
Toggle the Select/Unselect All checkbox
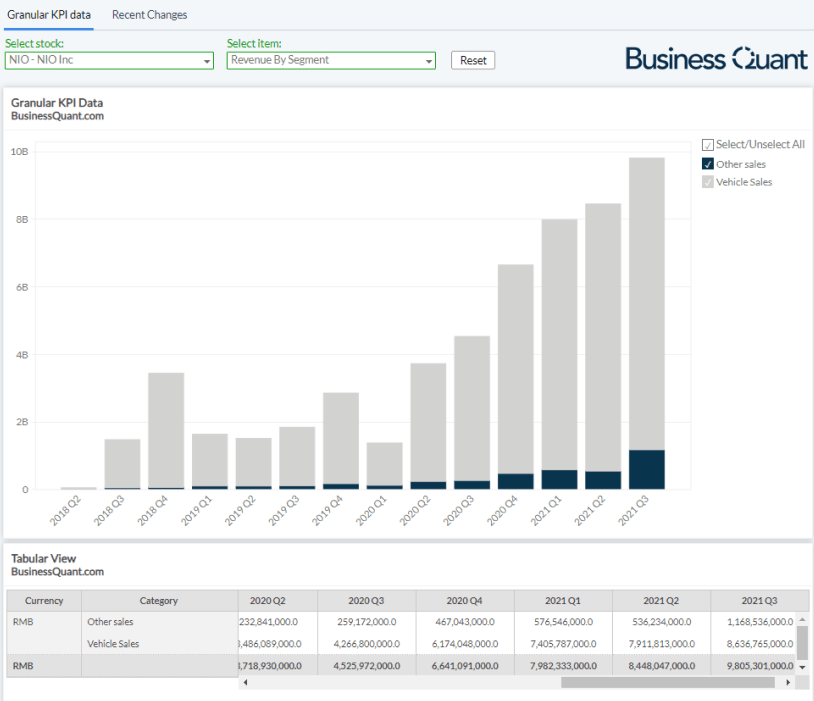pyautogui.click(x=708, y=145)
